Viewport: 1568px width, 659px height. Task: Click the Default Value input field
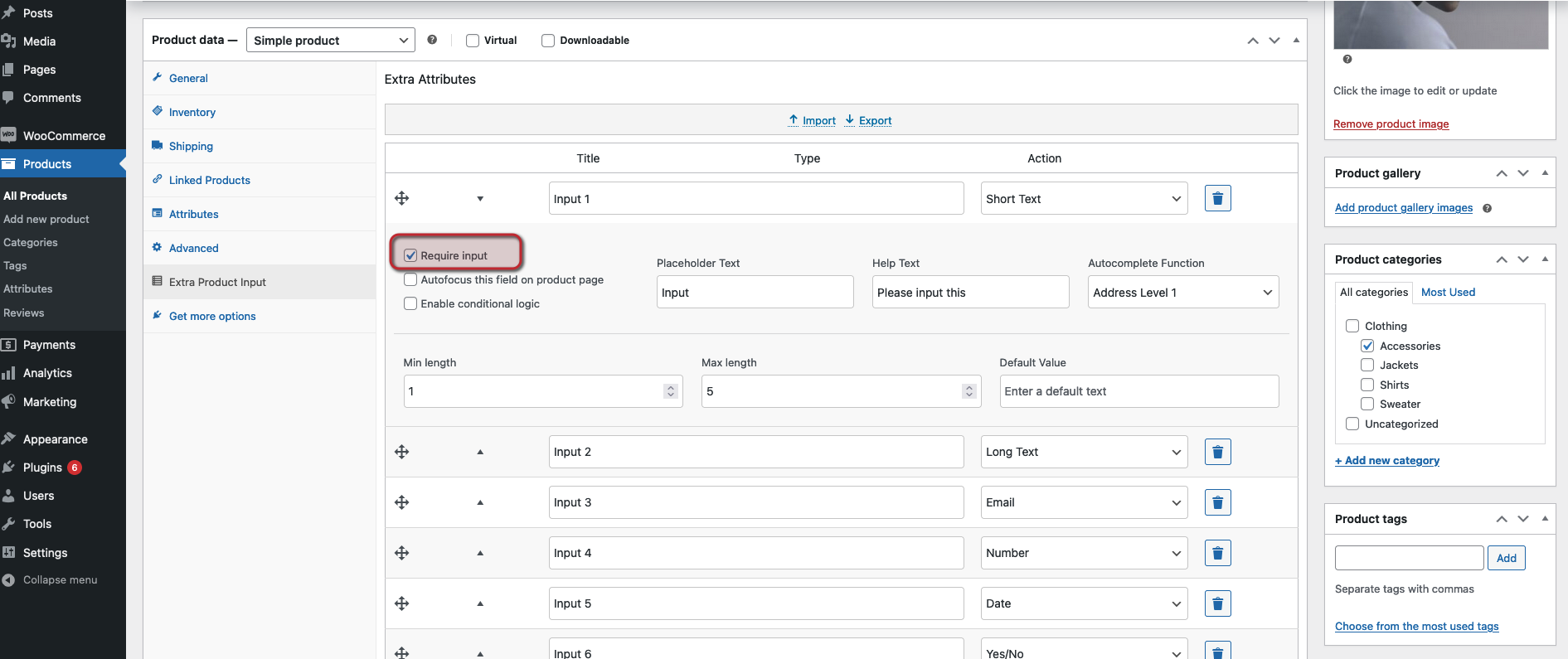(x=1138, y=391)
